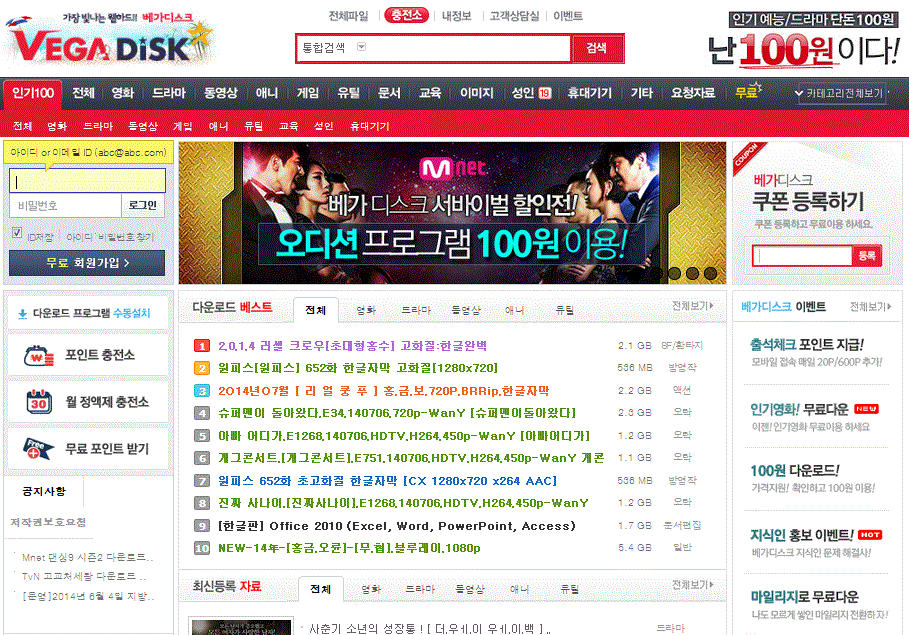
Task: Open notice Mnet 댄싱9 시즌2 다운로드
Action: tap(87, 557)
